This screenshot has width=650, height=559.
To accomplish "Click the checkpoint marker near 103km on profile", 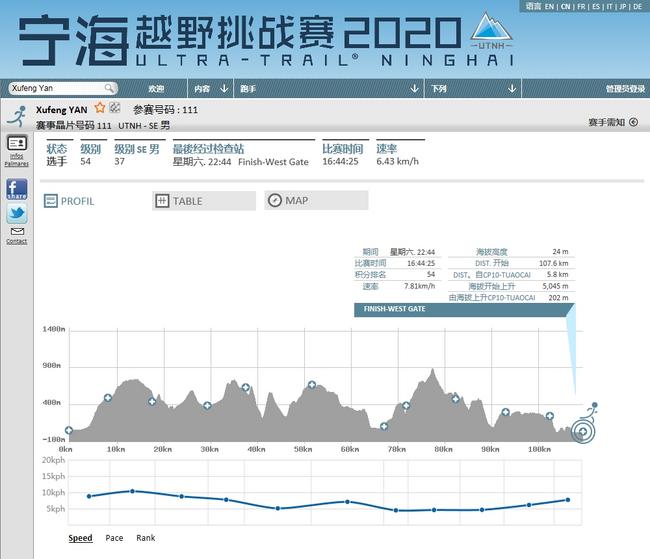I will (550, 416).
